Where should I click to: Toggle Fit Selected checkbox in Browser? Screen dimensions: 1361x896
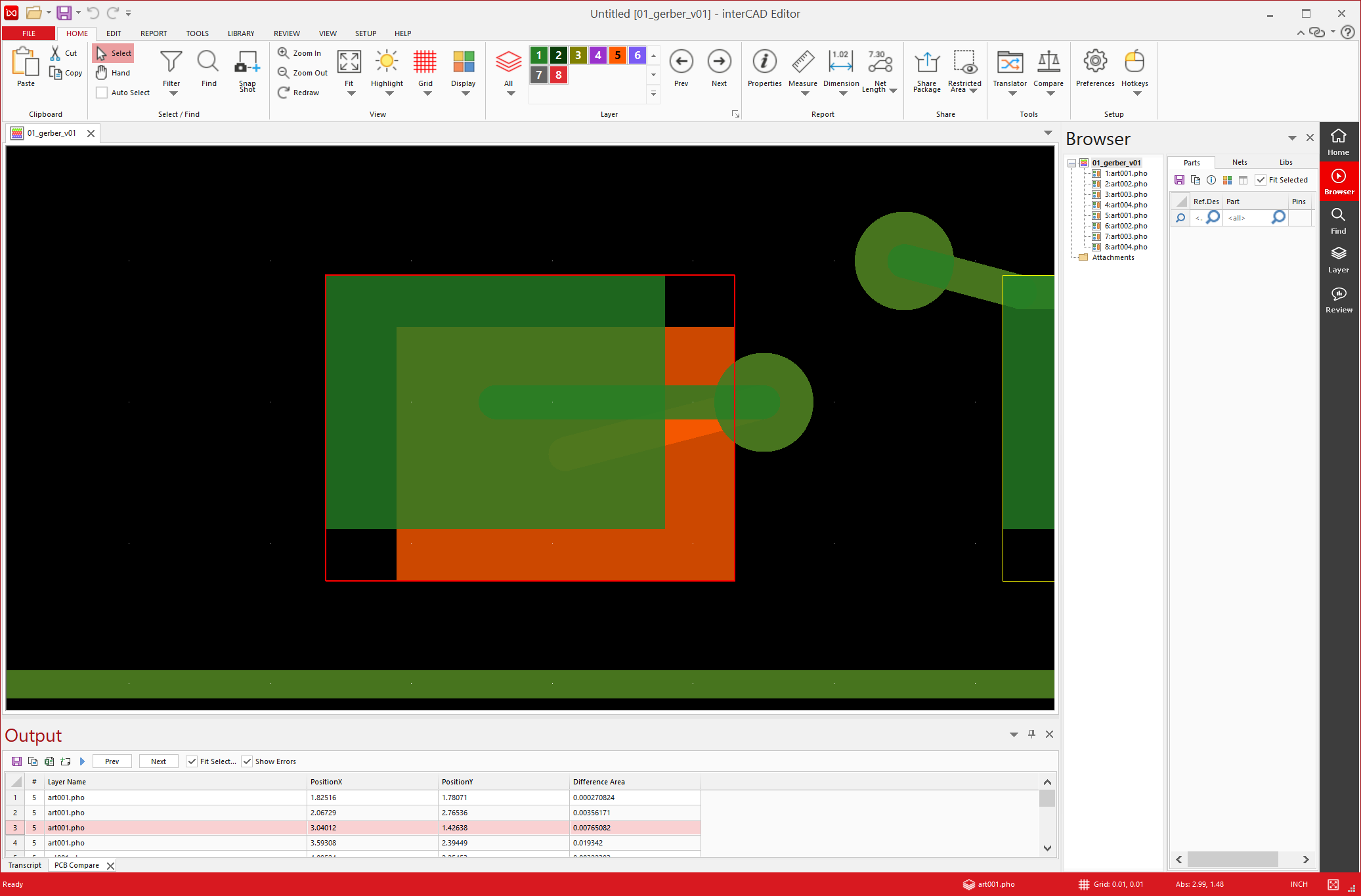click(1261, 180)
